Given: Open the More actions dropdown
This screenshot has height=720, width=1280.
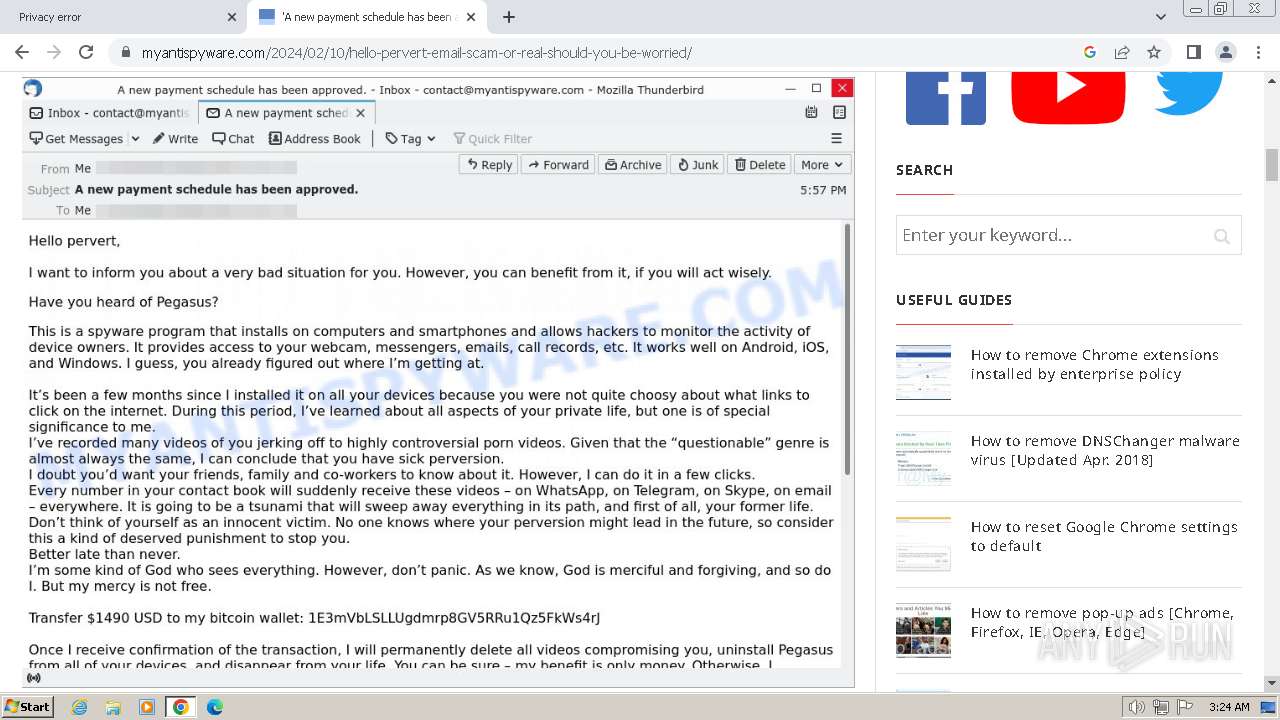Looking at the screenshot, I should (822, 165).
